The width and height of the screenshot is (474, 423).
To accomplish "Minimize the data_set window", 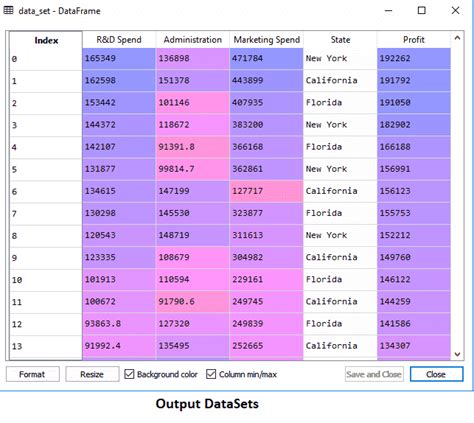I will 388,11.
